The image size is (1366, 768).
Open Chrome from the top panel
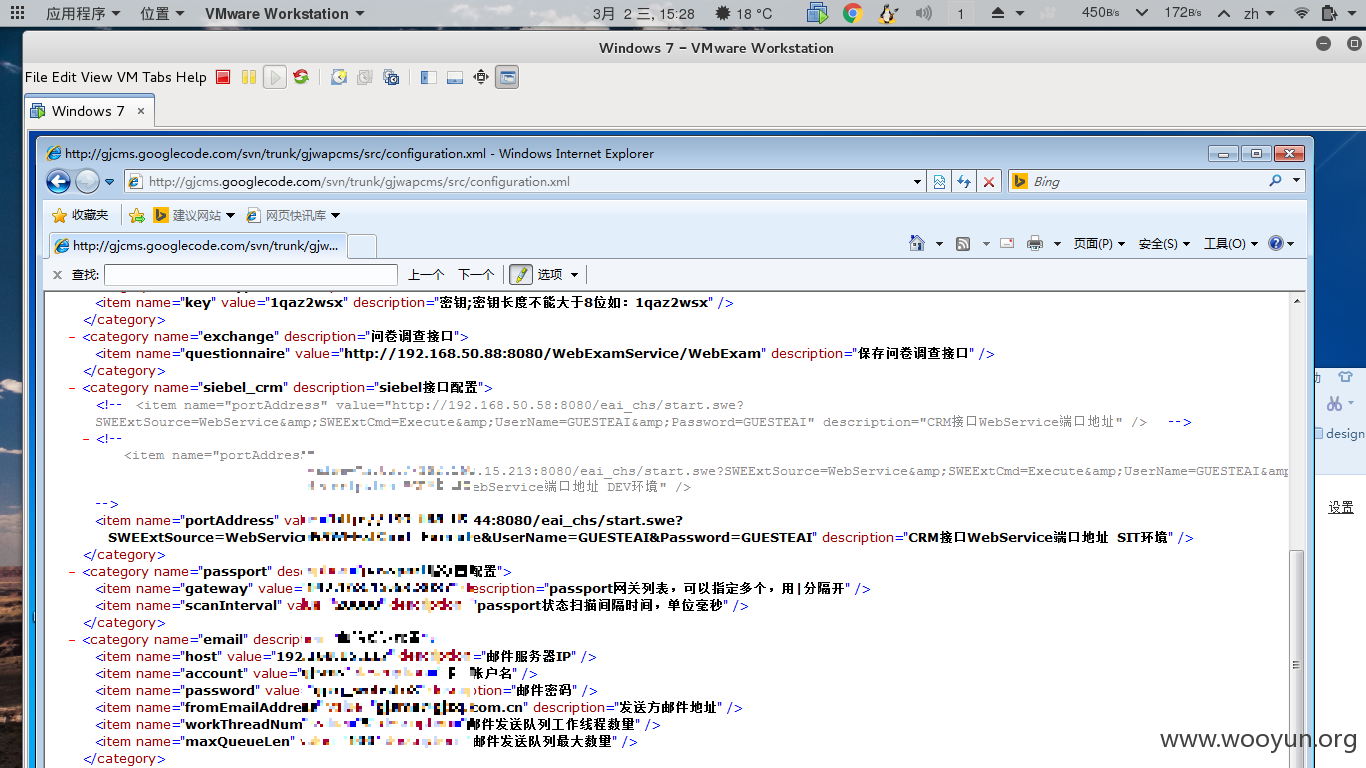pos(852,13)
